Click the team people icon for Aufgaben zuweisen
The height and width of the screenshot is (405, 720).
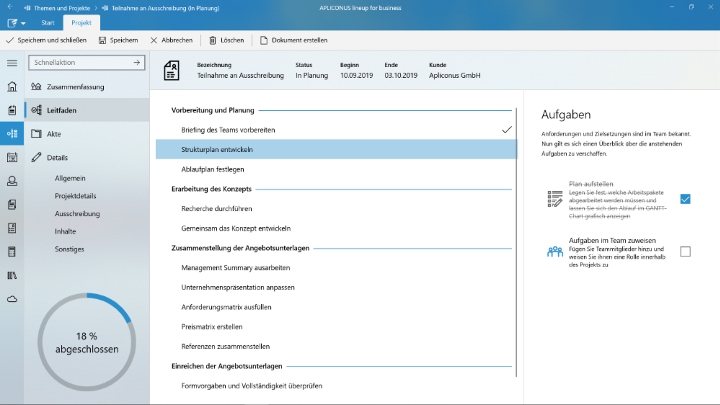tap(555, 251)
